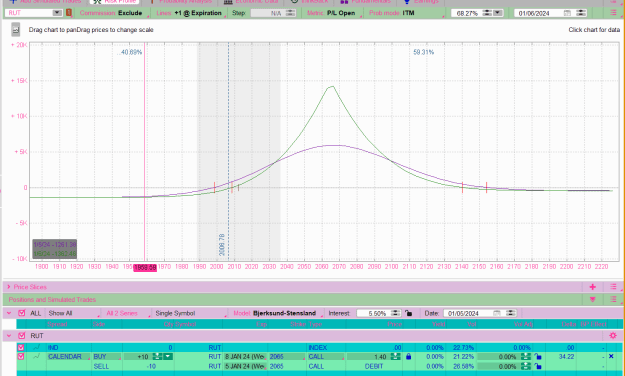Adjust the 01/05/2024 date stepper
This screenshot has width=625, height=376.
click(511, 313)
